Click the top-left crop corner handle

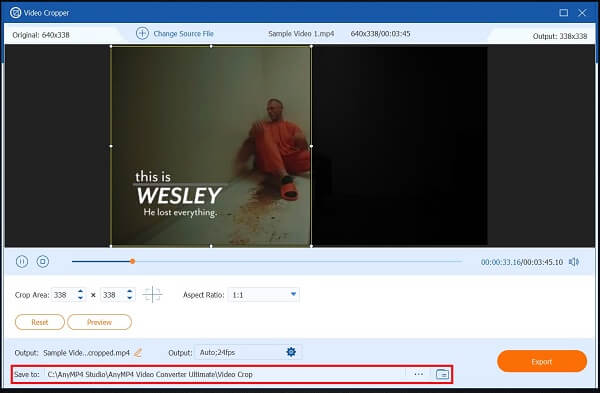[x=111, y=46]
